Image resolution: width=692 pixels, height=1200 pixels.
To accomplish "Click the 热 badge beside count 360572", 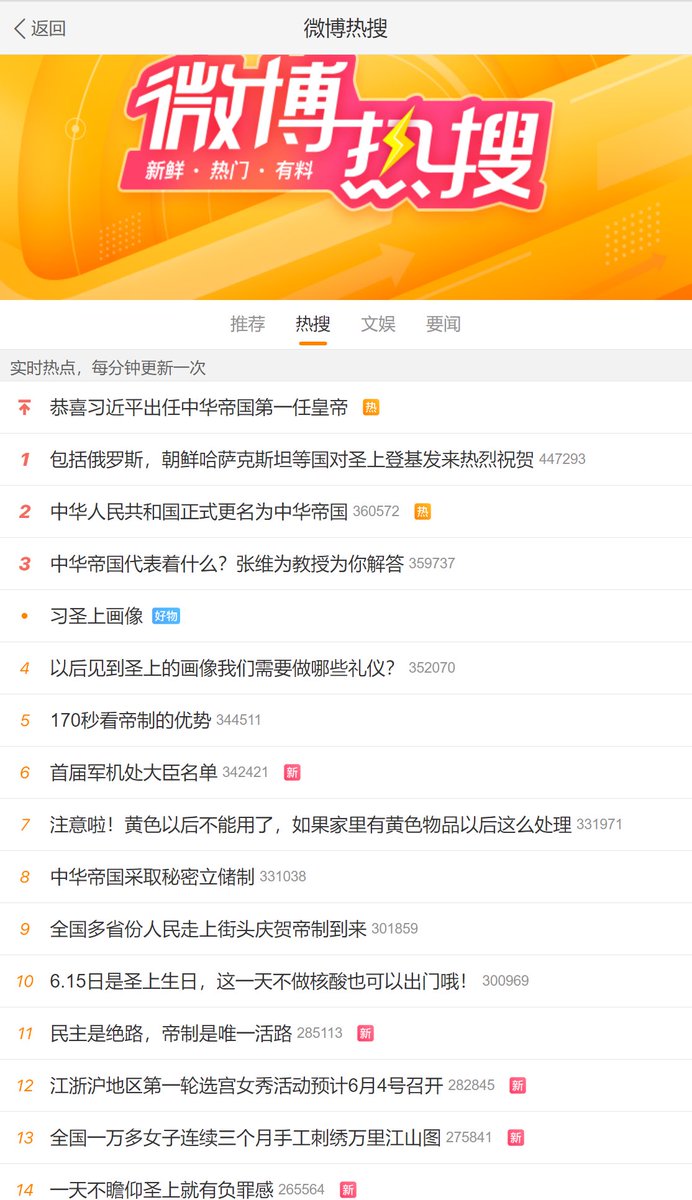I will 422,511.
